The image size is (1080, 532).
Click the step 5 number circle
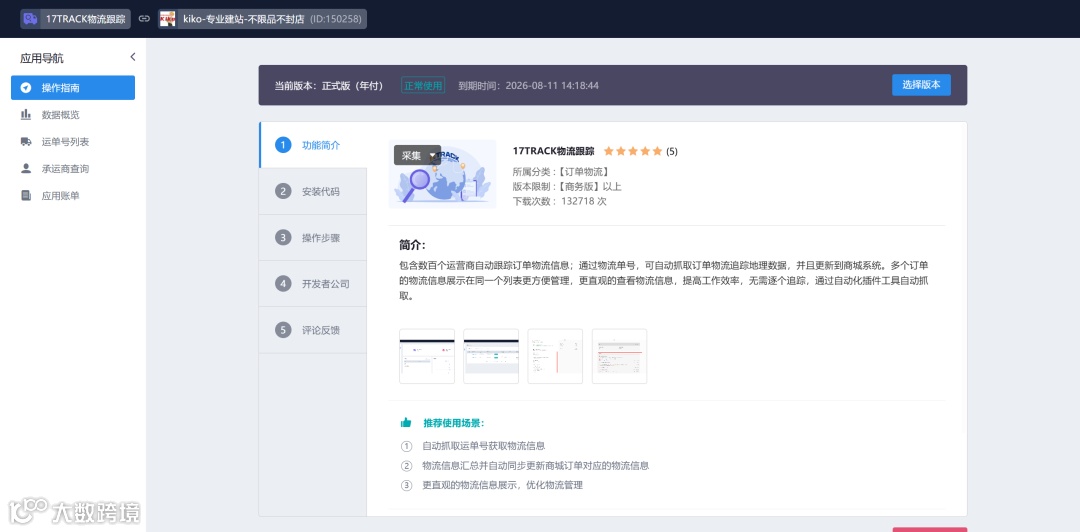282,329
